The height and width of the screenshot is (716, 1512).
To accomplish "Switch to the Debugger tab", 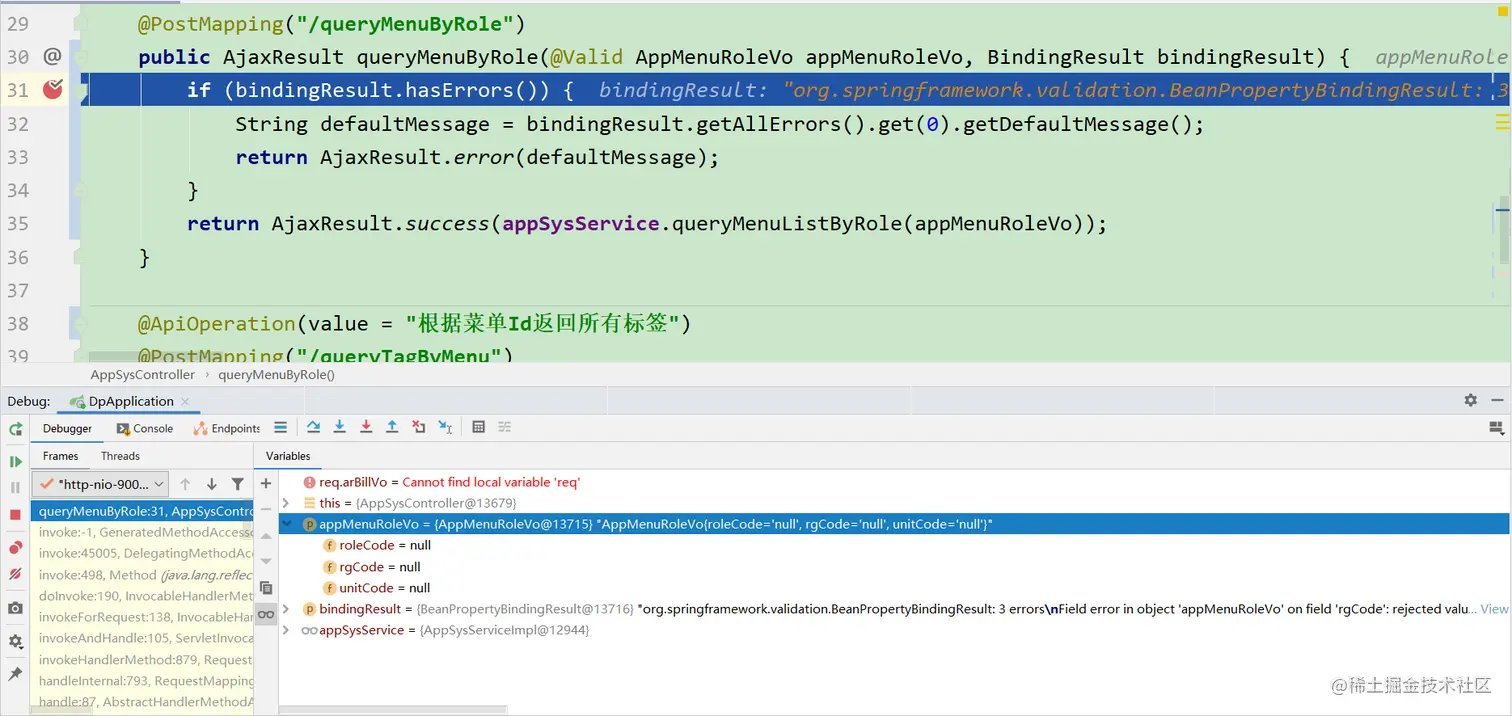I will click(x=66, y=428).
